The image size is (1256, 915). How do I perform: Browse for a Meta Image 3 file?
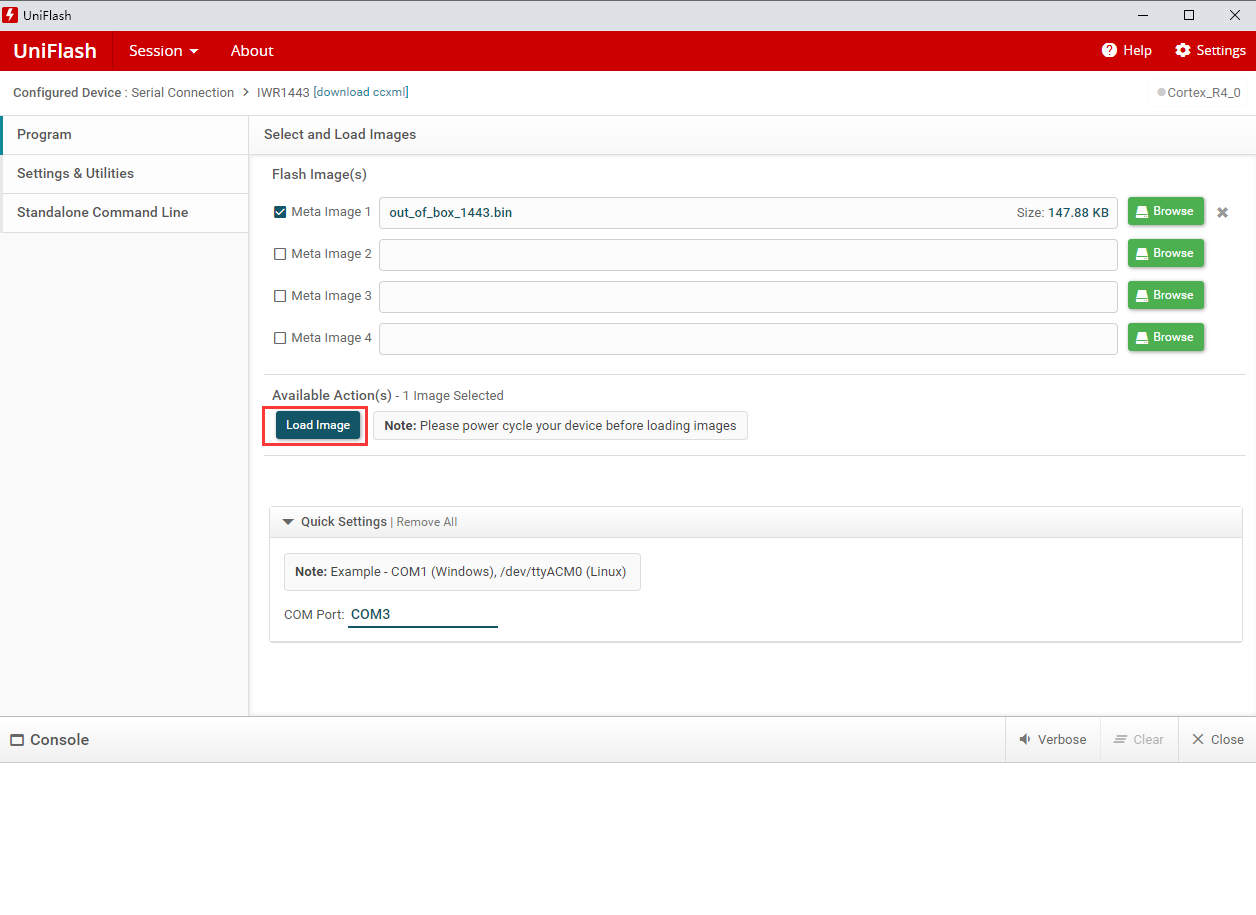pyautogui.click(x=1165, y=295)
